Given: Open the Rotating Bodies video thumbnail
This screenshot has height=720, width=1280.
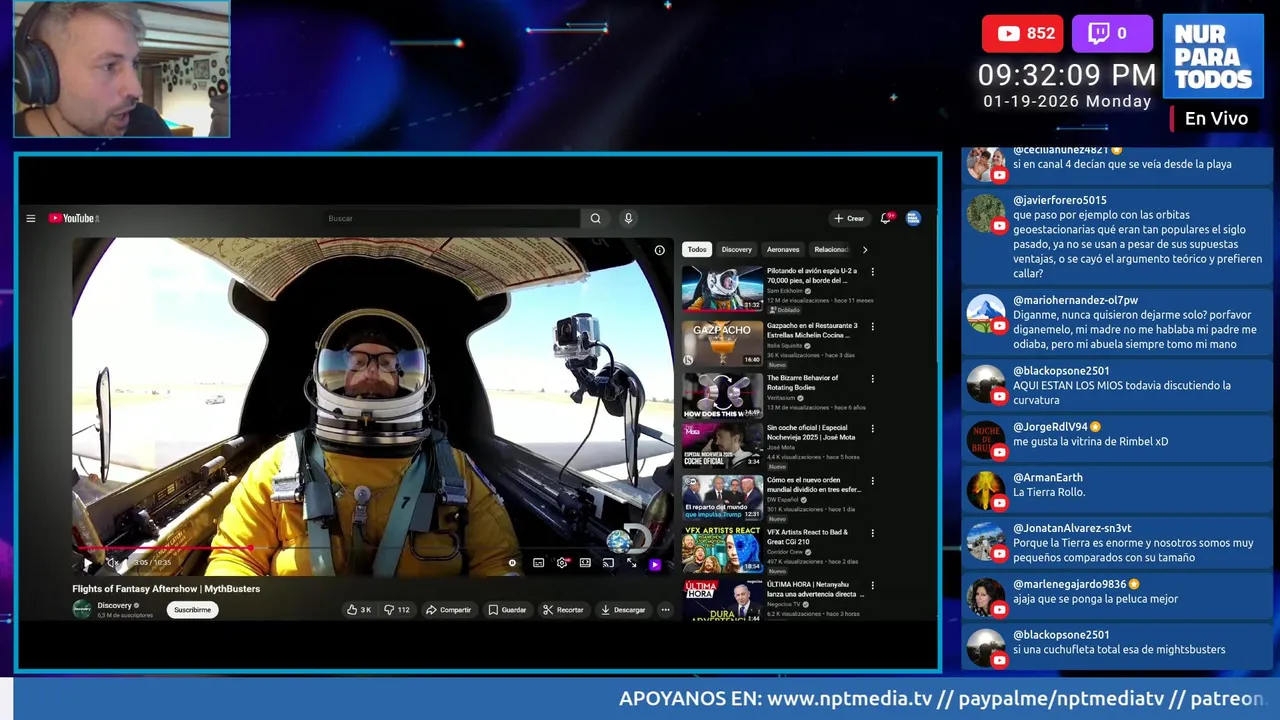Looking at the screenshot, I should [722, 395].
